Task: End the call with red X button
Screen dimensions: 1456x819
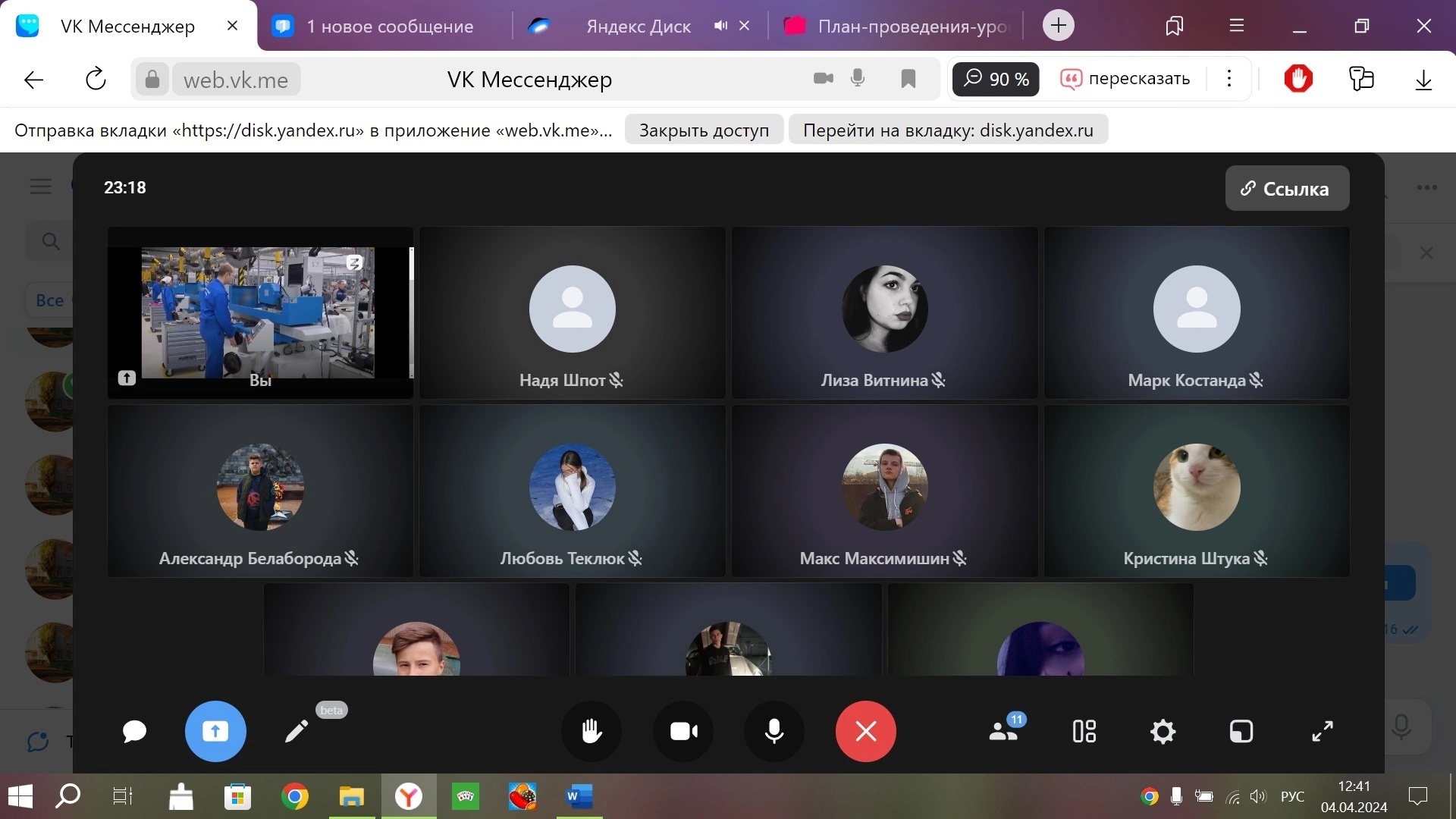Action: coord(866,731)
